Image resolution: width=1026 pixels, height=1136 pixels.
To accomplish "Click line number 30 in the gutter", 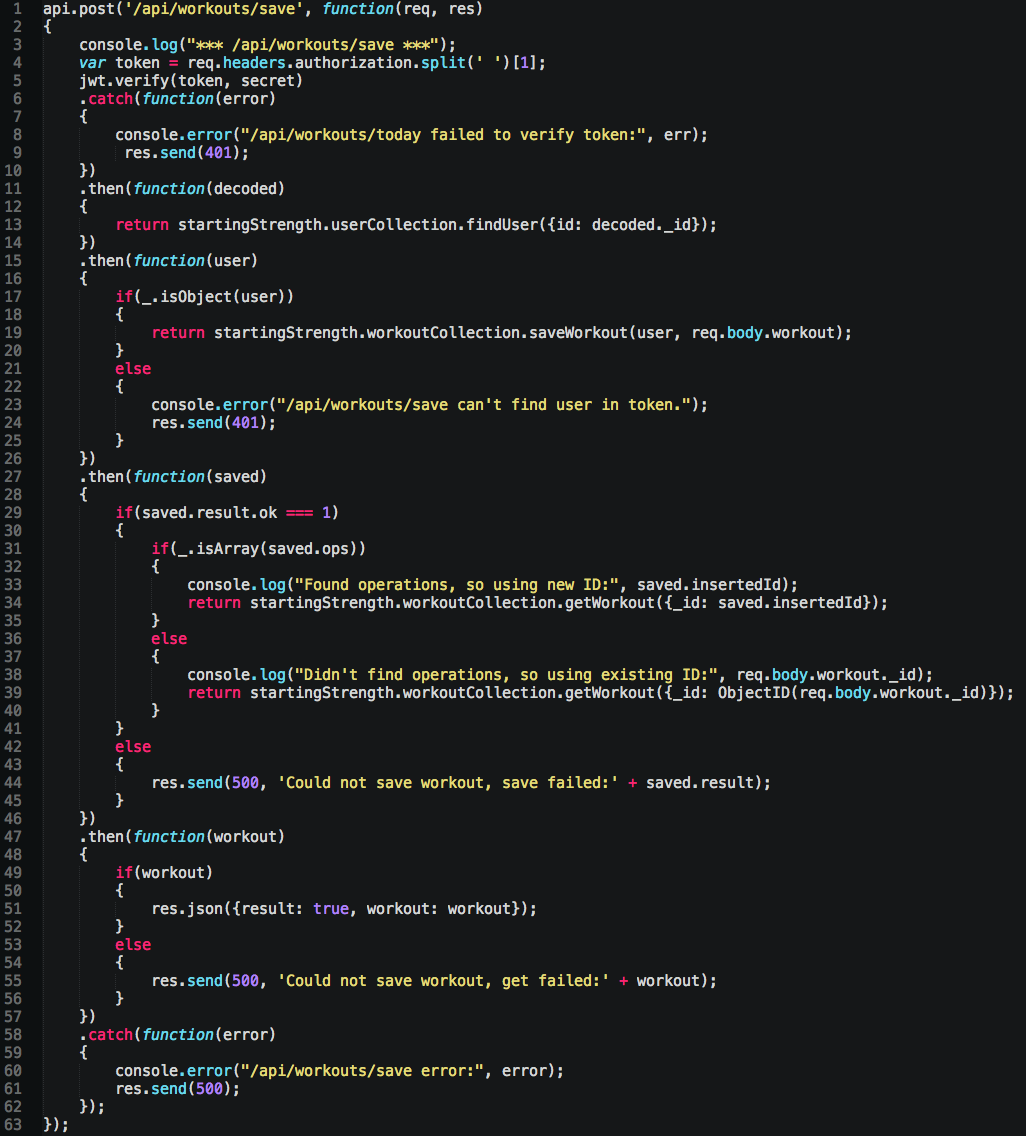I will [13, 531].
